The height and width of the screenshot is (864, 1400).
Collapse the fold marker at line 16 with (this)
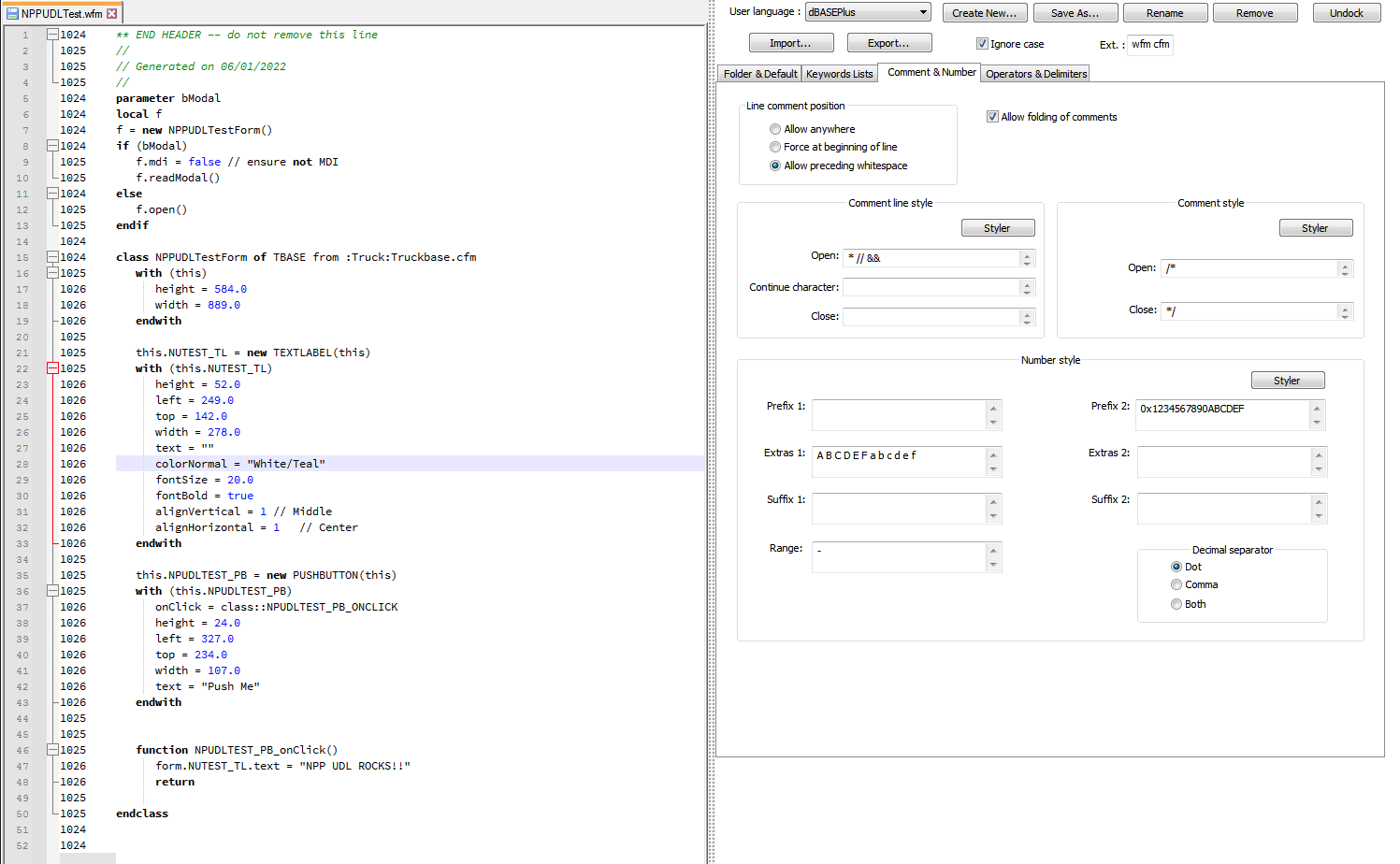pyautogui.click(x=53, y=273)
